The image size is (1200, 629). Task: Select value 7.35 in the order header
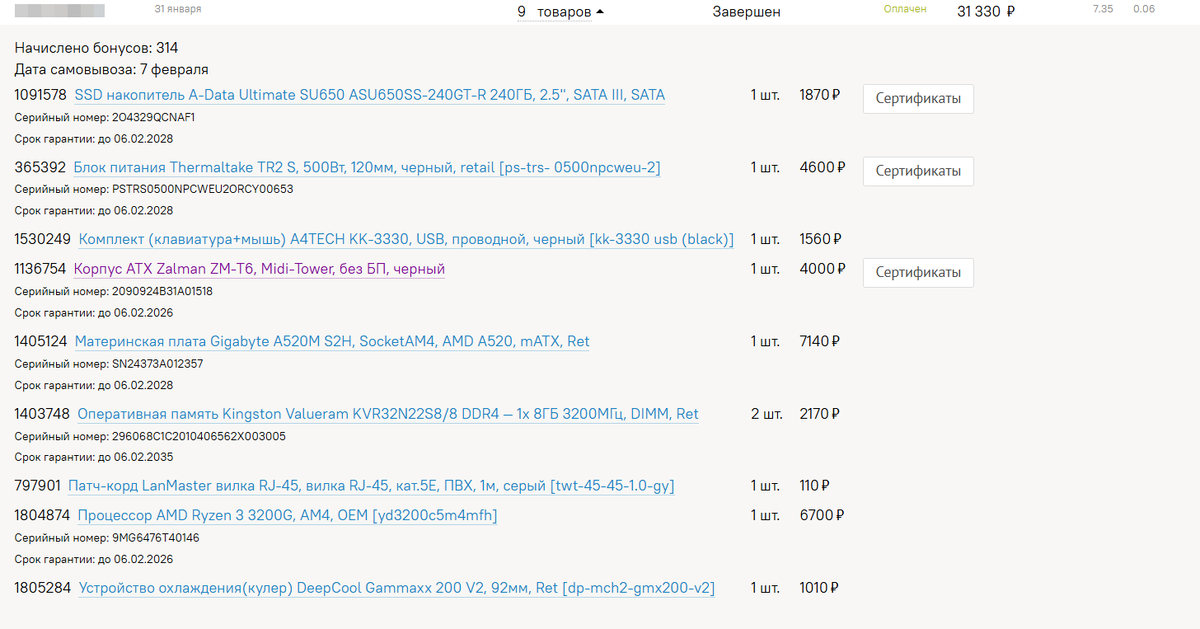[x=1103, y=9]
